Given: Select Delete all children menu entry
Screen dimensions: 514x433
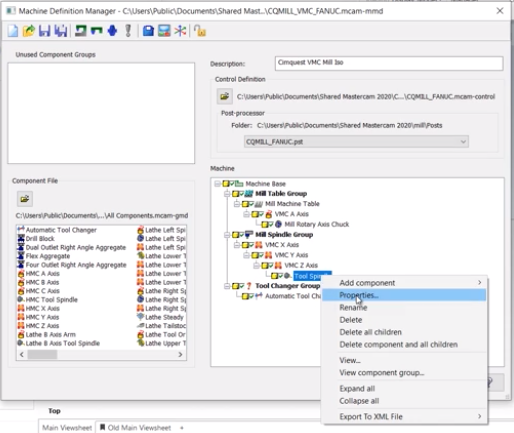Looking at the screenshot, I should pos(404,332).
